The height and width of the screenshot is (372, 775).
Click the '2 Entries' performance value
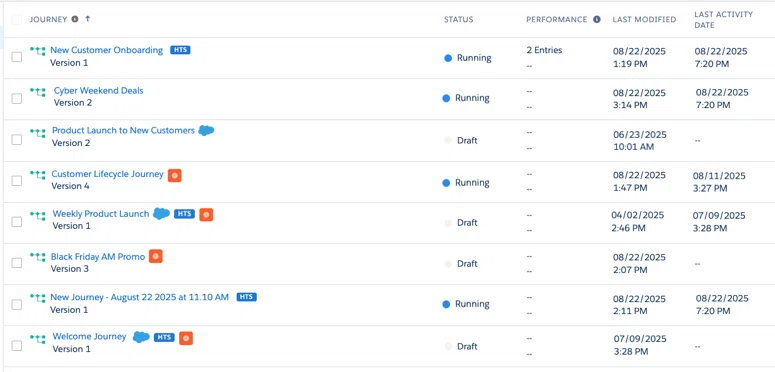tap(544, 50)
